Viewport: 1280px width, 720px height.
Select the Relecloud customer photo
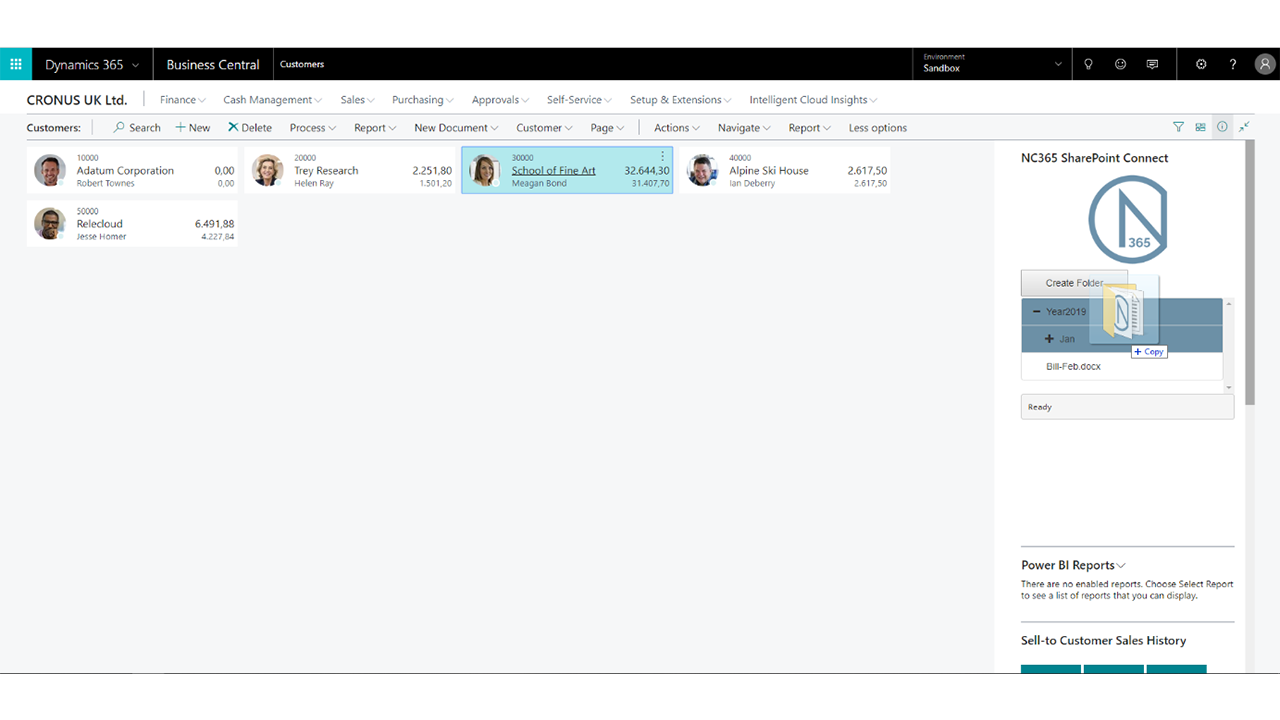click(50, 223)
